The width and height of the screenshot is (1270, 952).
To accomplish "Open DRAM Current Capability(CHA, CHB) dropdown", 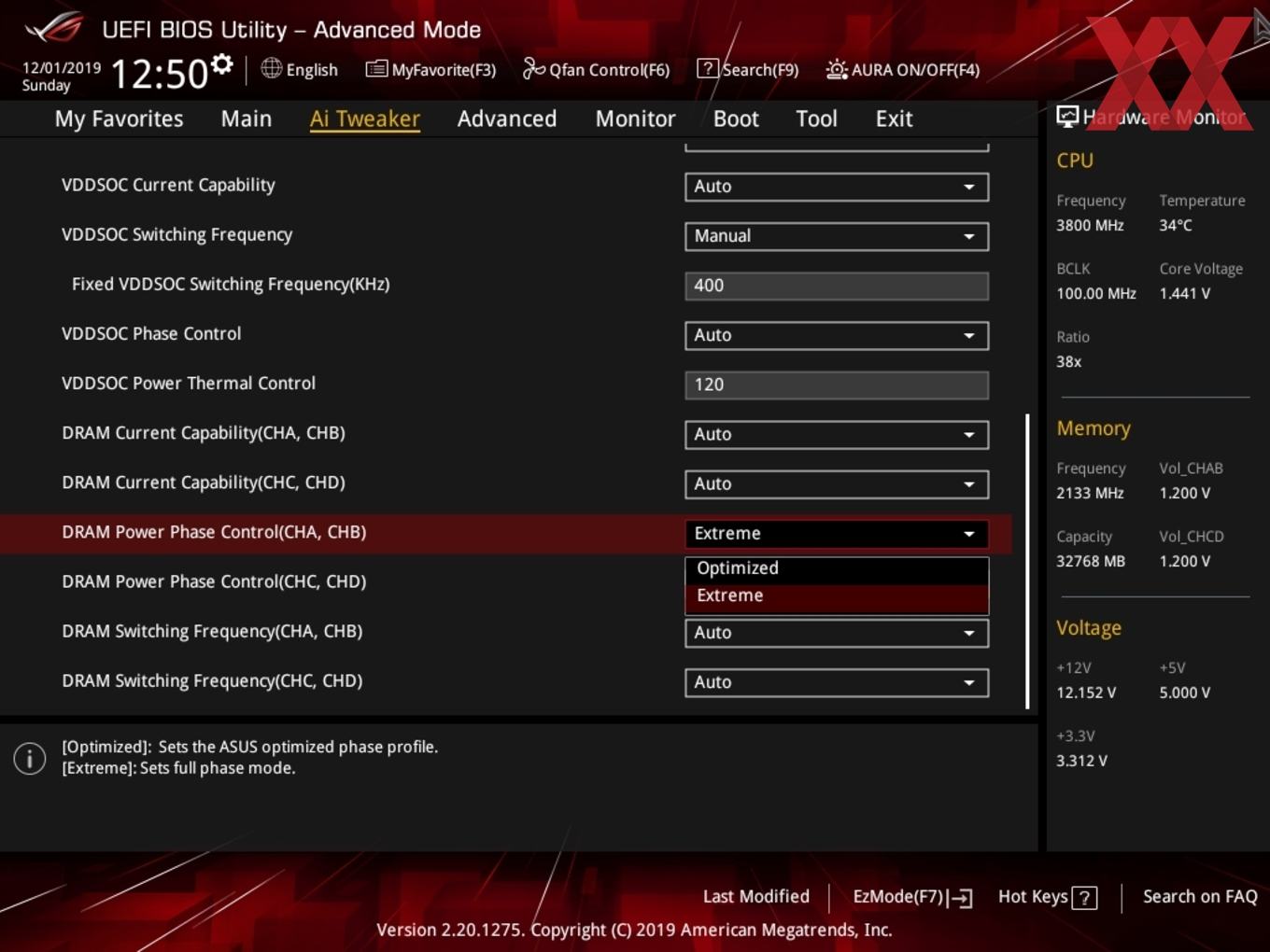I will [x=837, y=434].
